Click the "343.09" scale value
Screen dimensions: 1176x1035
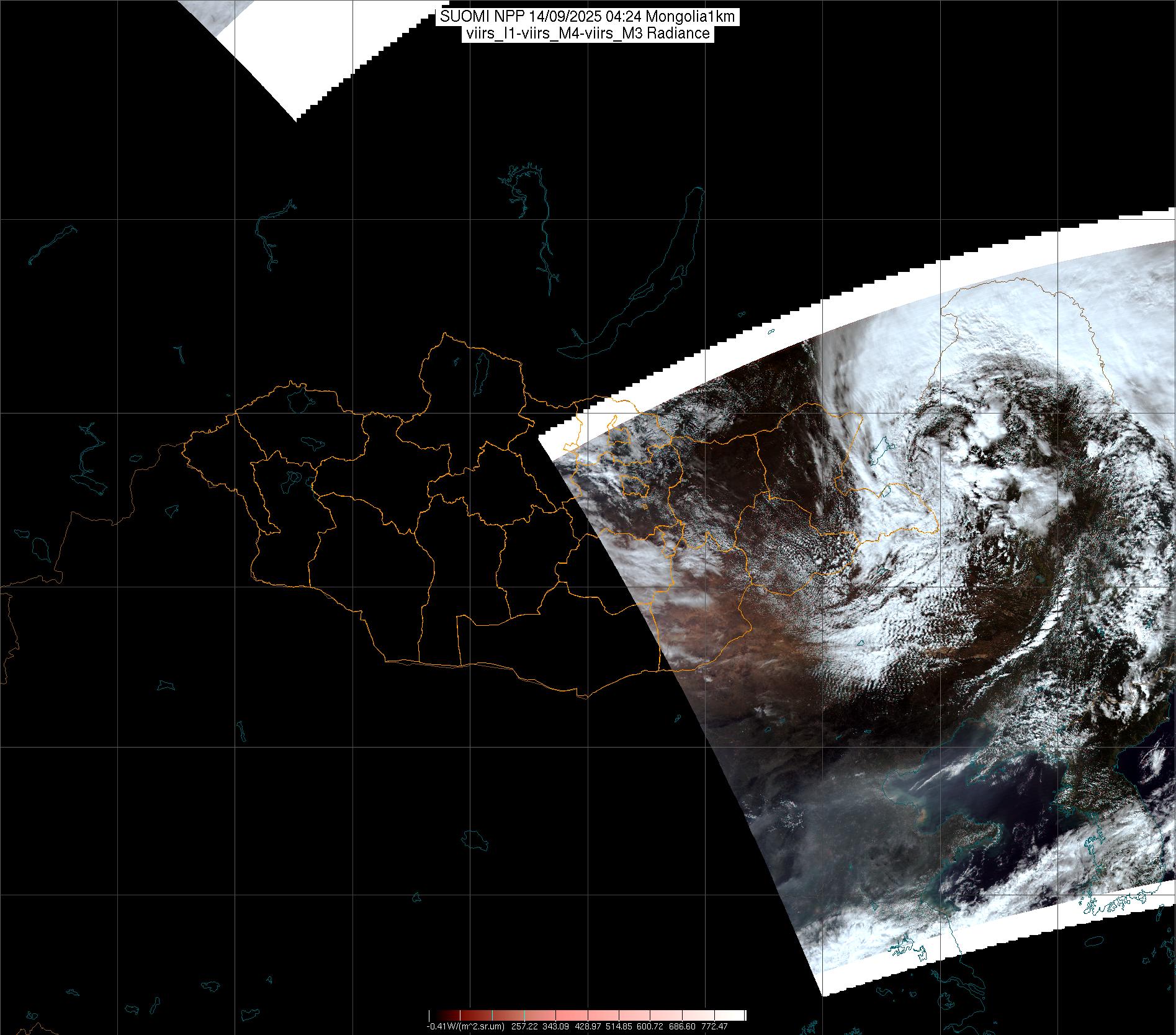click(554, 1026)
